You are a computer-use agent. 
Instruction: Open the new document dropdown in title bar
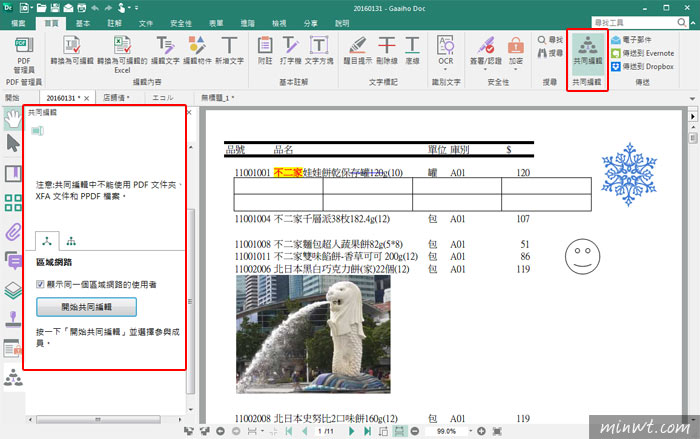click(x=32, y=8)
